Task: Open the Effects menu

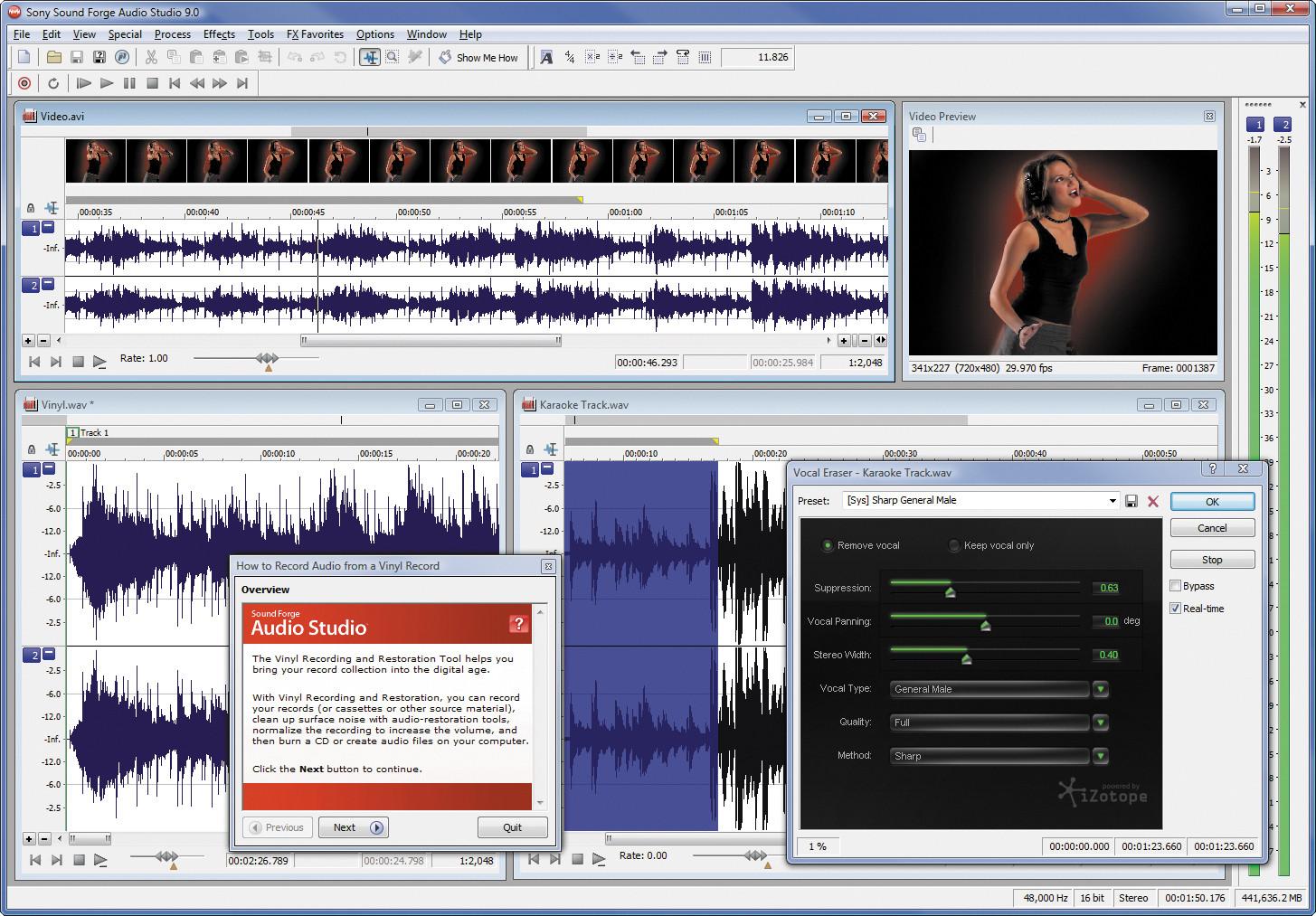Action: (x=219, y=34)
